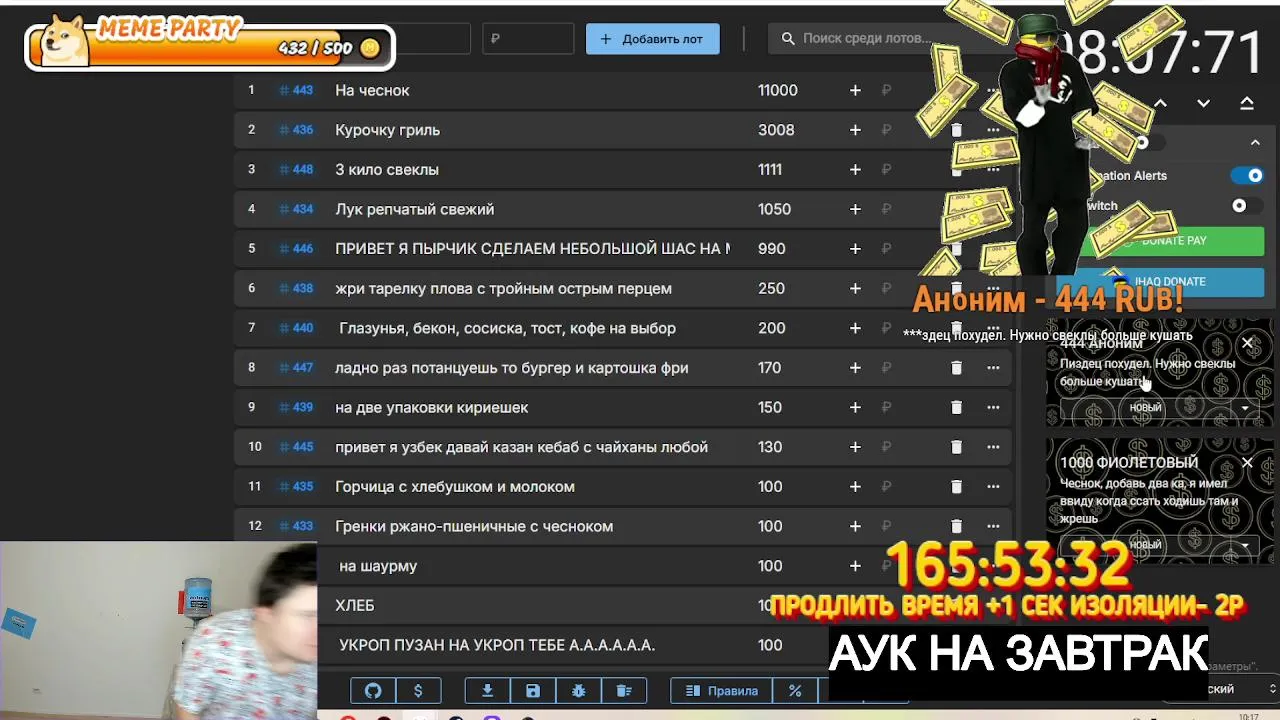Collapse the integrations panel with chevron
1280x720 pixels.
[1255, 143]
